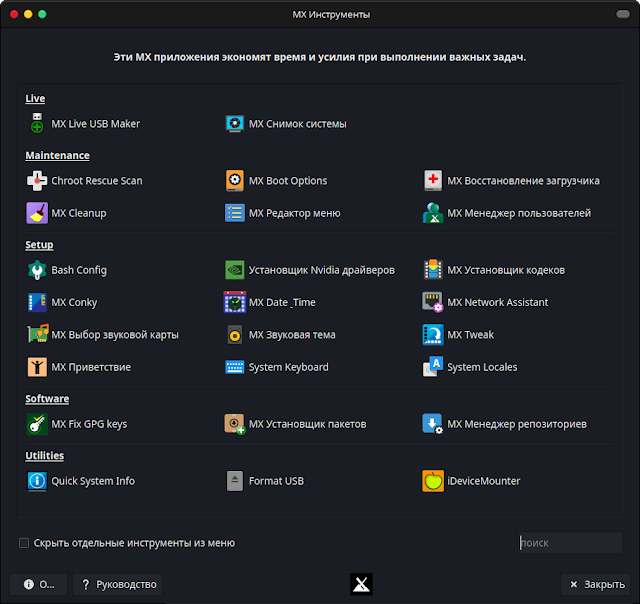Click the MX Linux logo at bottom
This screenshot has height=604, width=640.
pos(361,584)
